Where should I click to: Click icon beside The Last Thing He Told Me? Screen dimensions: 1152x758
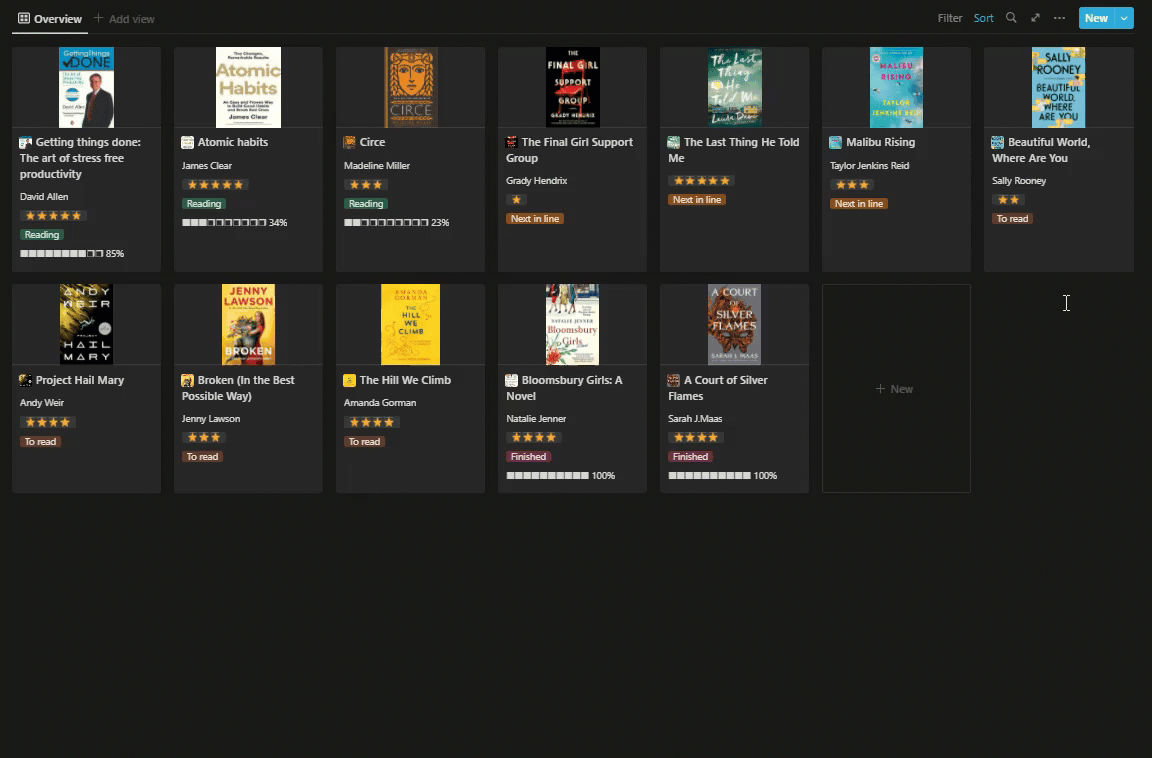(674, 142)
